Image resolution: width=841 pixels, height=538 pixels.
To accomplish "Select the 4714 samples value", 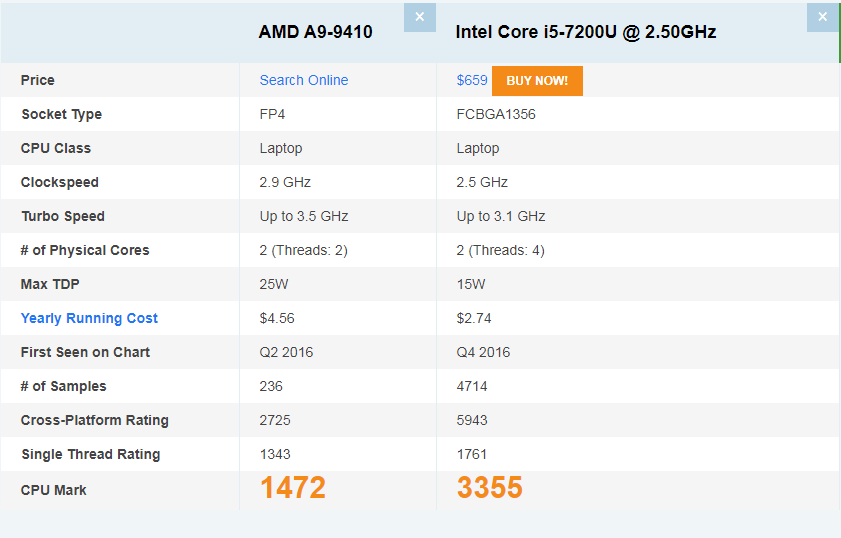I will [472, 386].
